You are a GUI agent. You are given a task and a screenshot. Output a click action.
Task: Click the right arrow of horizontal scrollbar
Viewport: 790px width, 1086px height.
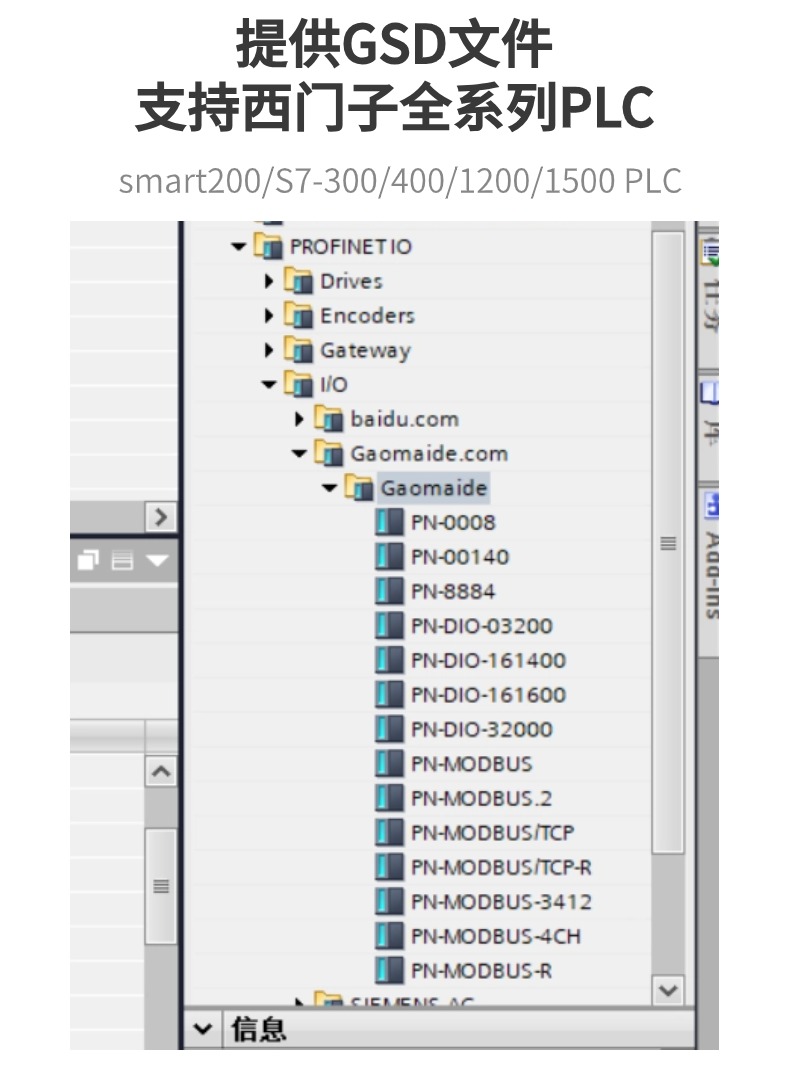tap(161, 517)
